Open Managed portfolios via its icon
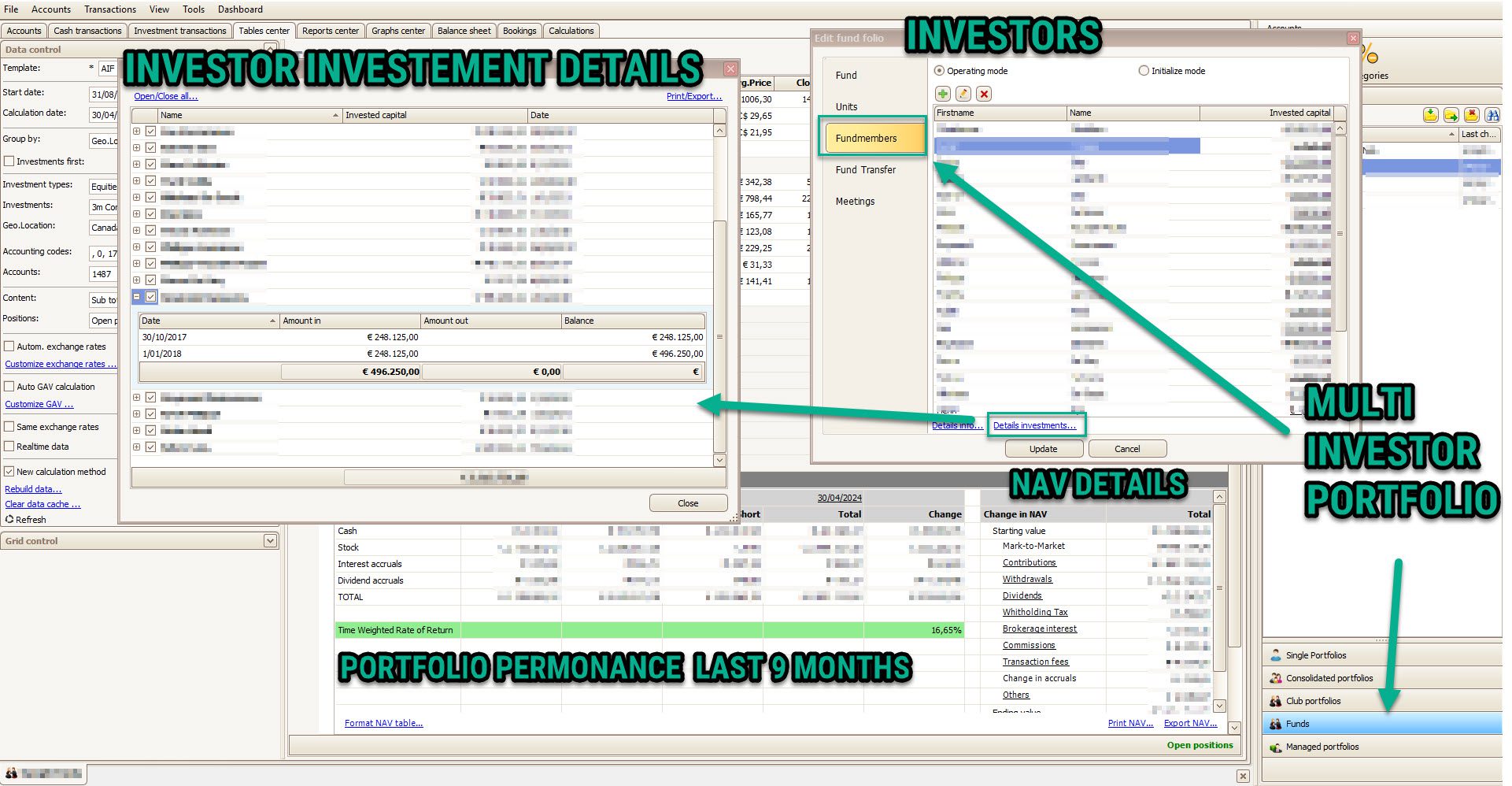This screenshot has width=1512, height=786. click(1275, 746)
